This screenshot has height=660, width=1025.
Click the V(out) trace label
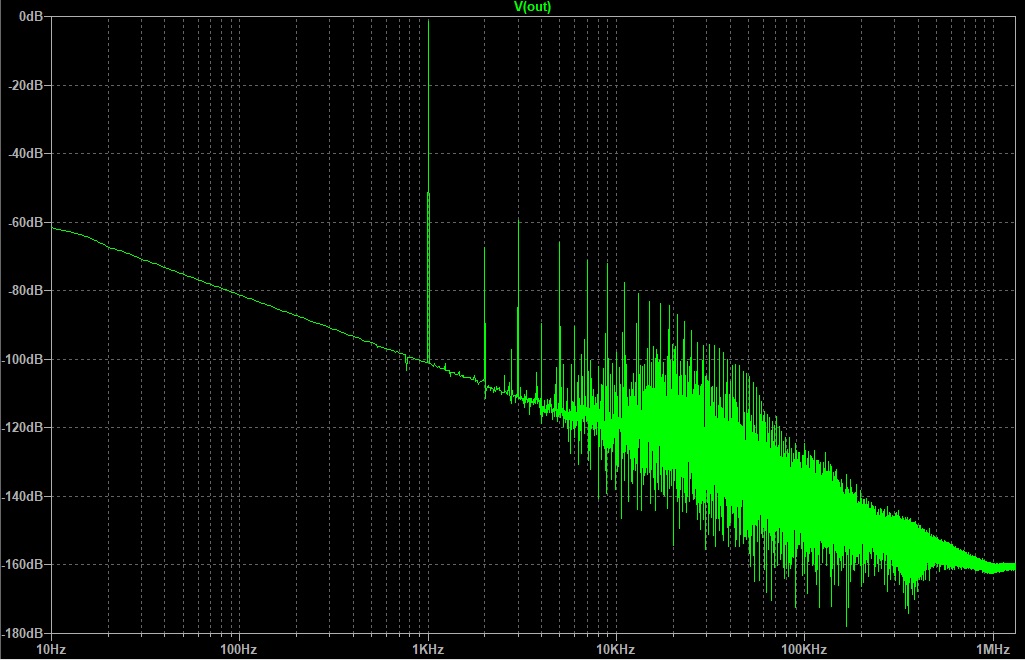tap(531, 7)
